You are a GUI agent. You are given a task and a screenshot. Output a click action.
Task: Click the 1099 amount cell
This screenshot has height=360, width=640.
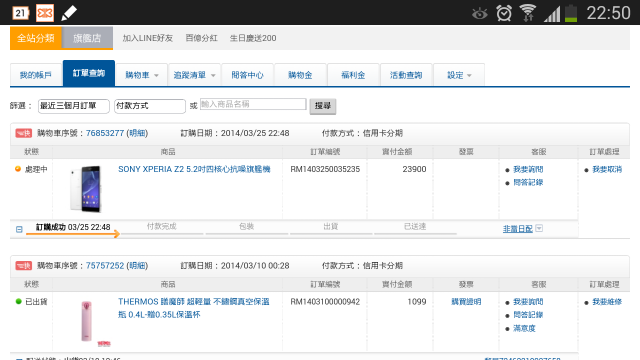[x=417, y=302]
